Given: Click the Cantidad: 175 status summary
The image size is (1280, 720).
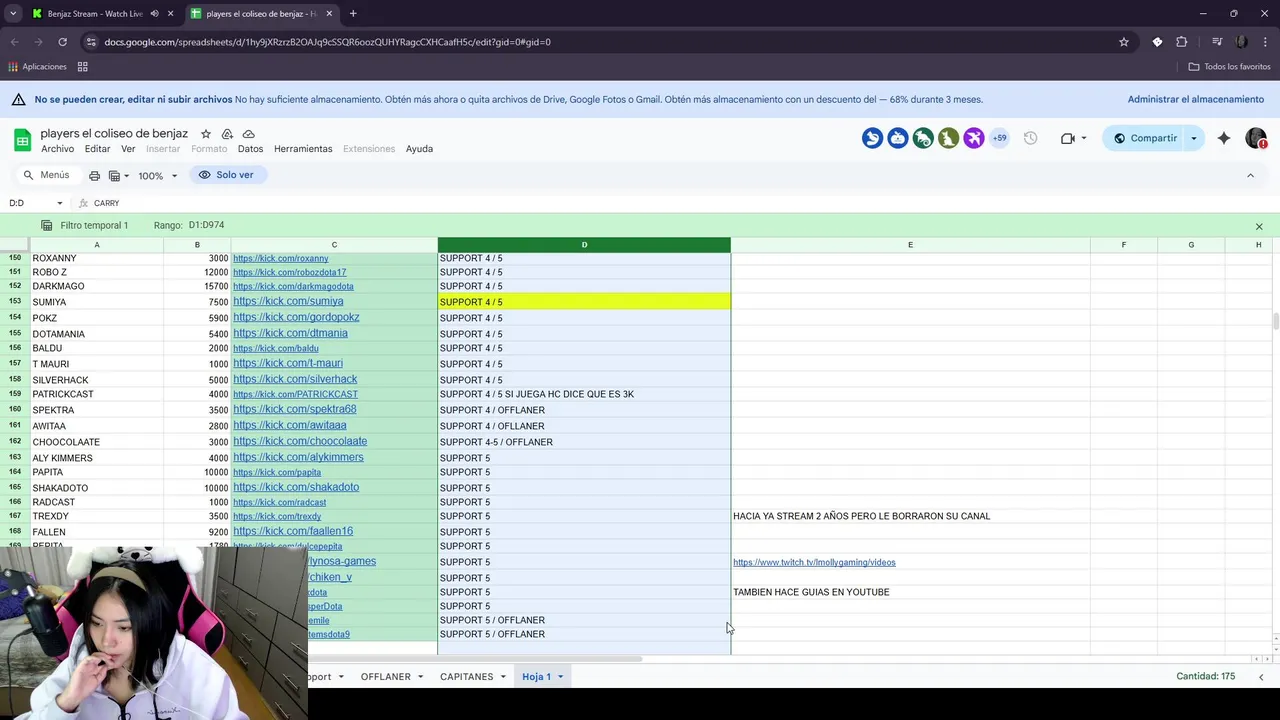Looking at the screenshot, I should (1205, 677).
